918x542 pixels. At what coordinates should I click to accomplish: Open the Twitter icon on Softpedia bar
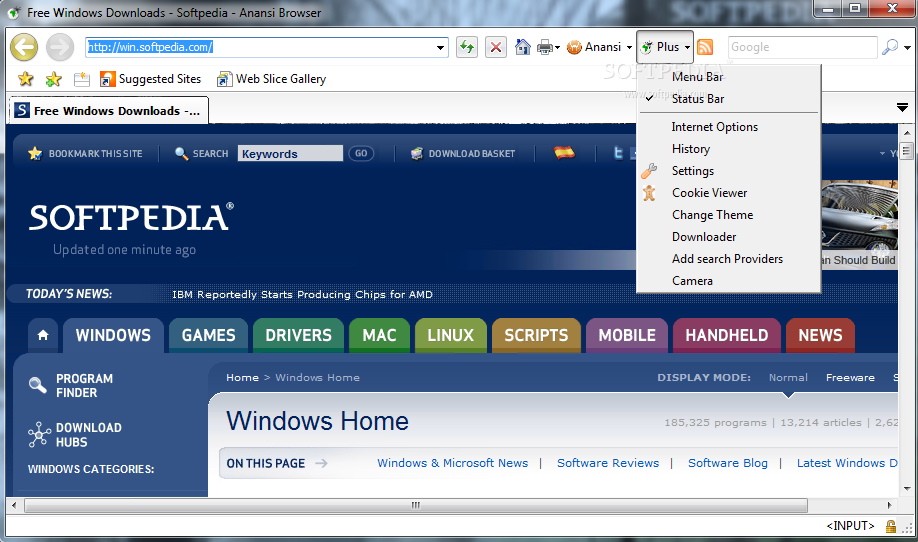618,153
